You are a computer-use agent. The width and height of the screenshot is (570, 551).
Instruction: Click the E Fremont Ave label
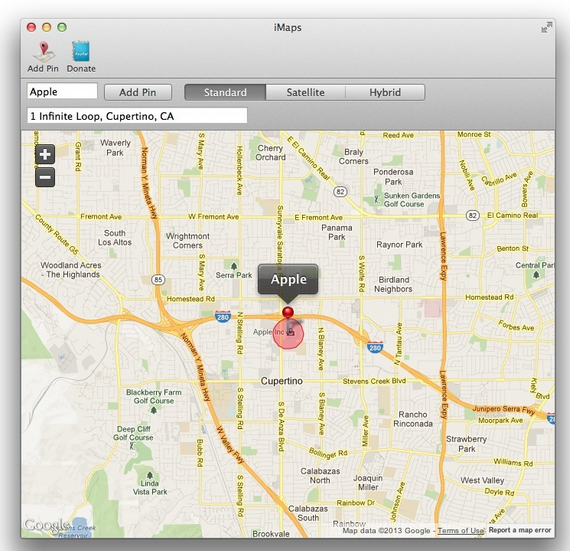pos(318,217)
